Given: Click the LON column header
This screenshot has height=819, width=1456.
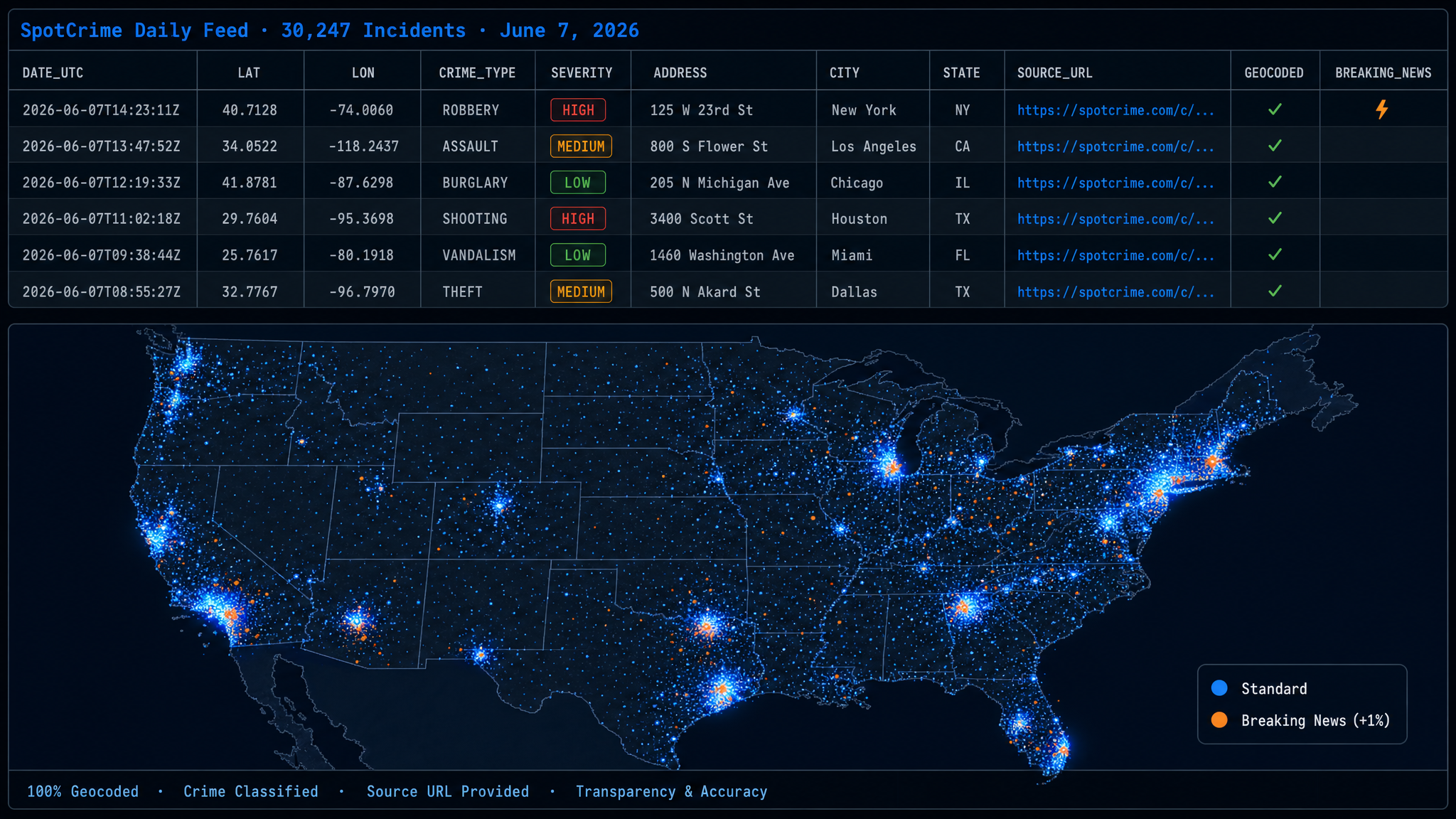Looking at the screenshot, I should point(363,73).
